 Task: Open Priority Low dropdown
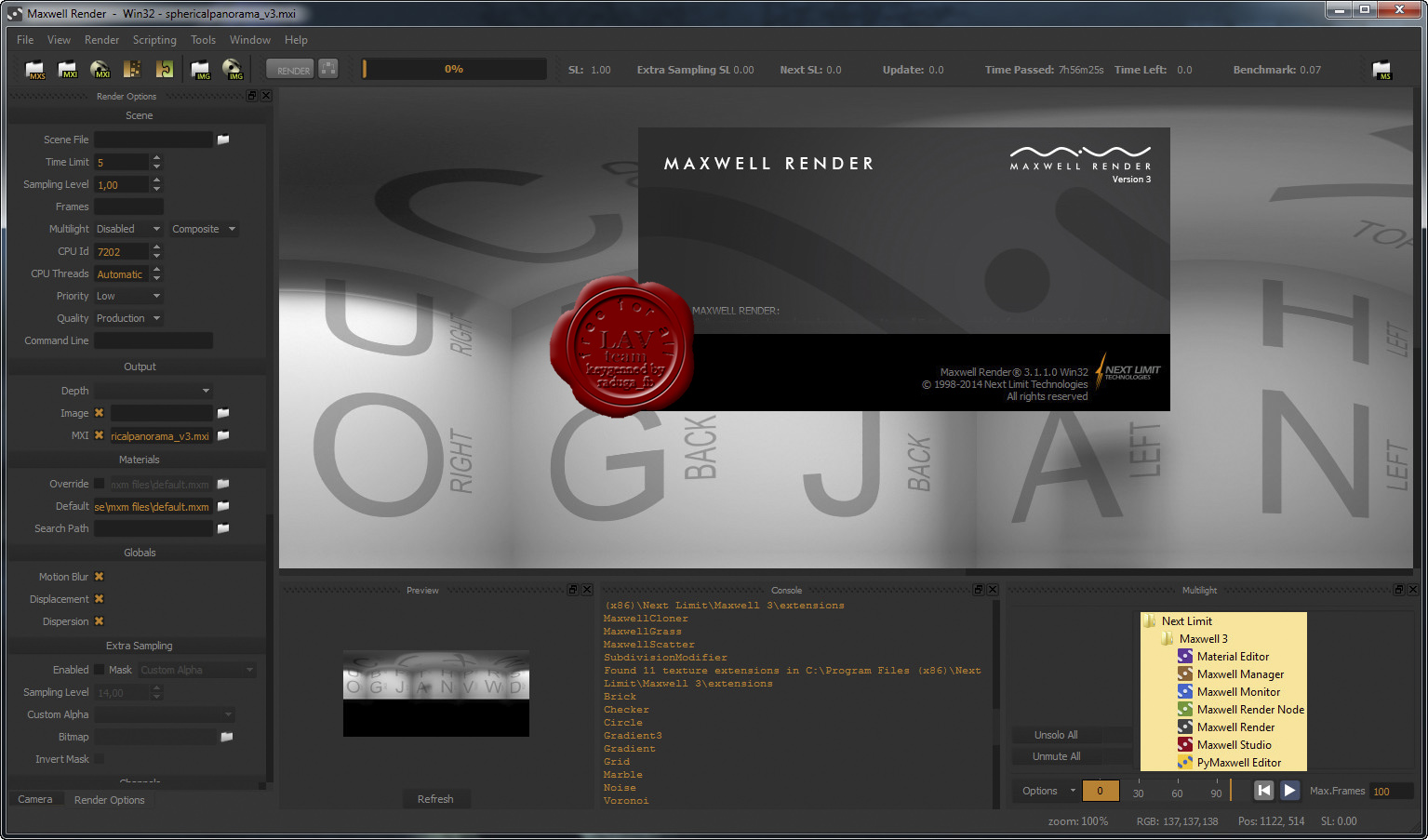[128, 296]
